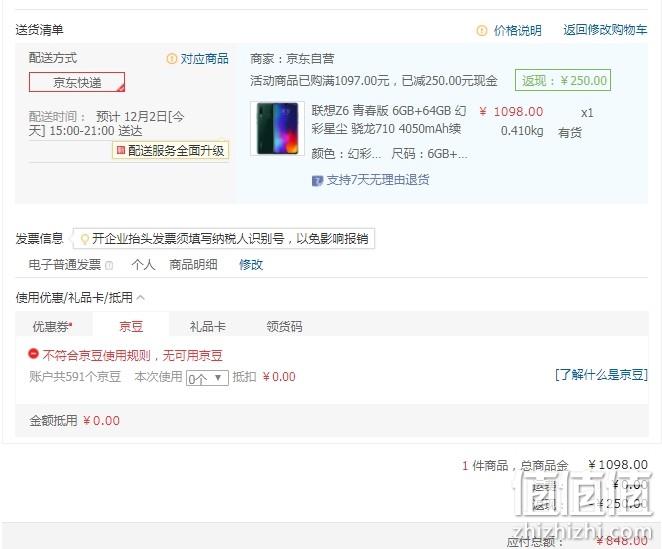Click the 7天无理由退货 icon
The width and height of the screenshot is (662, 549).
pos(317,181)
